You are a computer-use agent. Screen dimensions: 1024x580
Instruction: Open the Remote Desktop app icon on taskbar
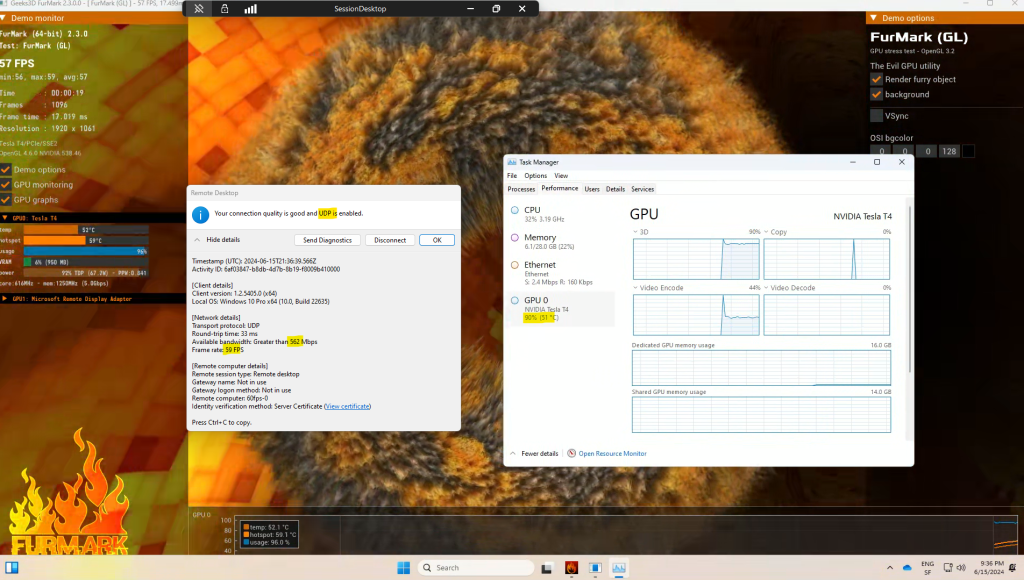[595, 568]
